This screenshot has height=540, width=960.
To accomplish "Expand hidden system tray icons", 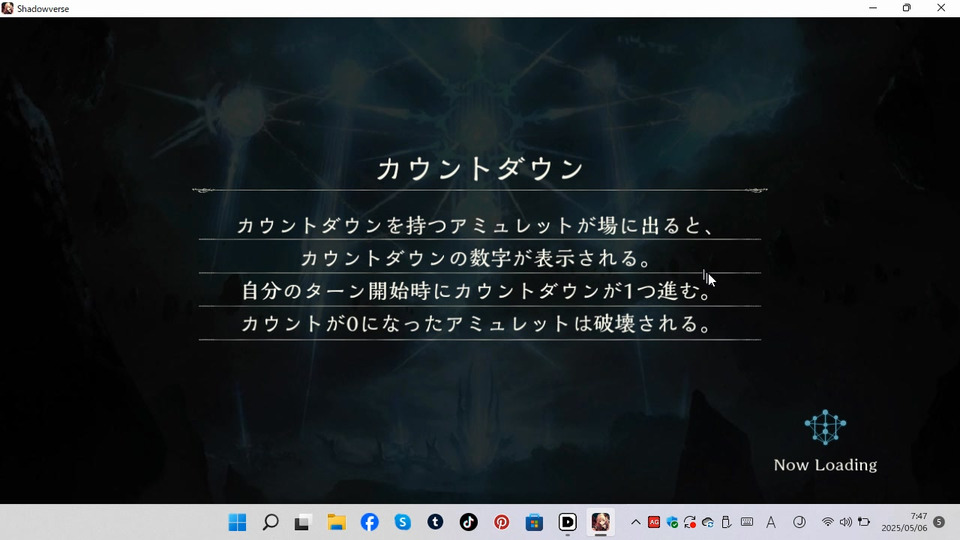I will point(636,522).
